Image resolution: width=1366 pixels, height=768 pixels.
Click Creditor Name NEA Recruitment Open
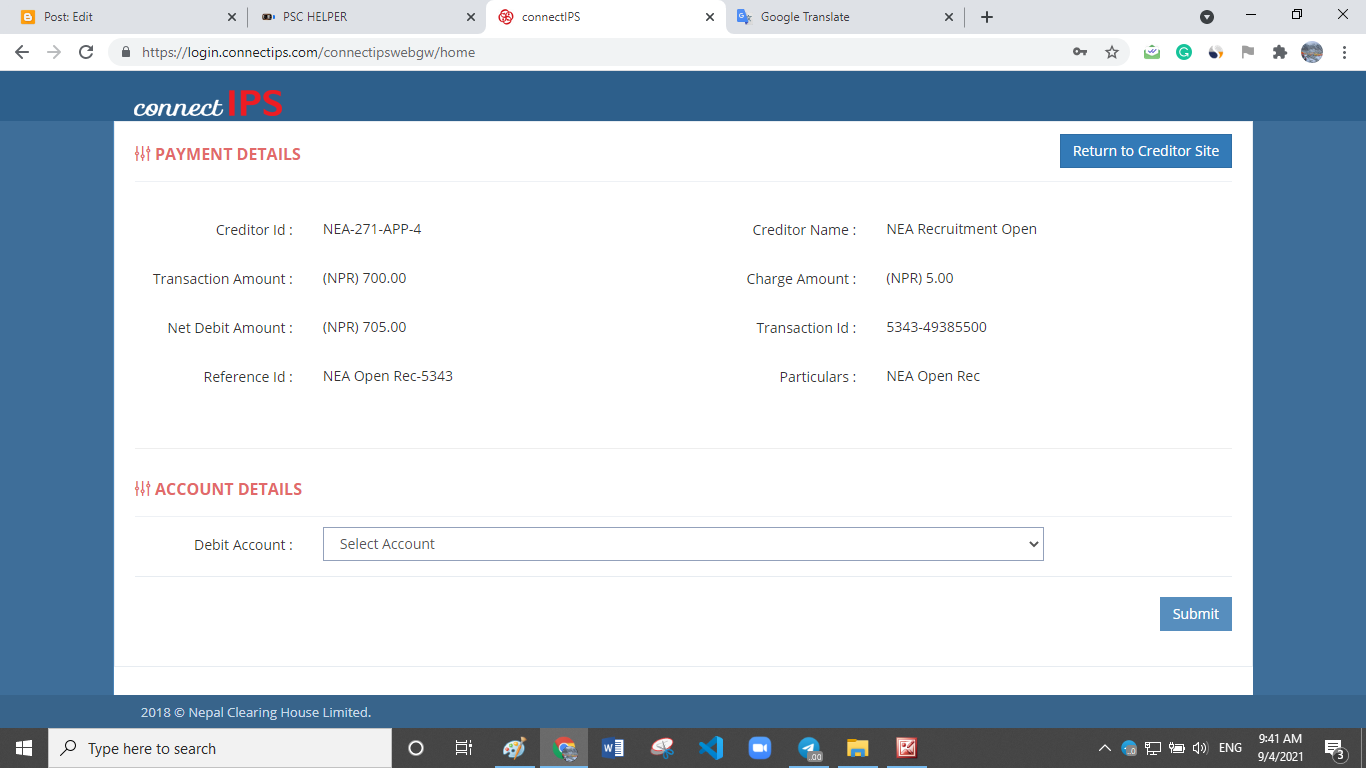pos(962,229)
